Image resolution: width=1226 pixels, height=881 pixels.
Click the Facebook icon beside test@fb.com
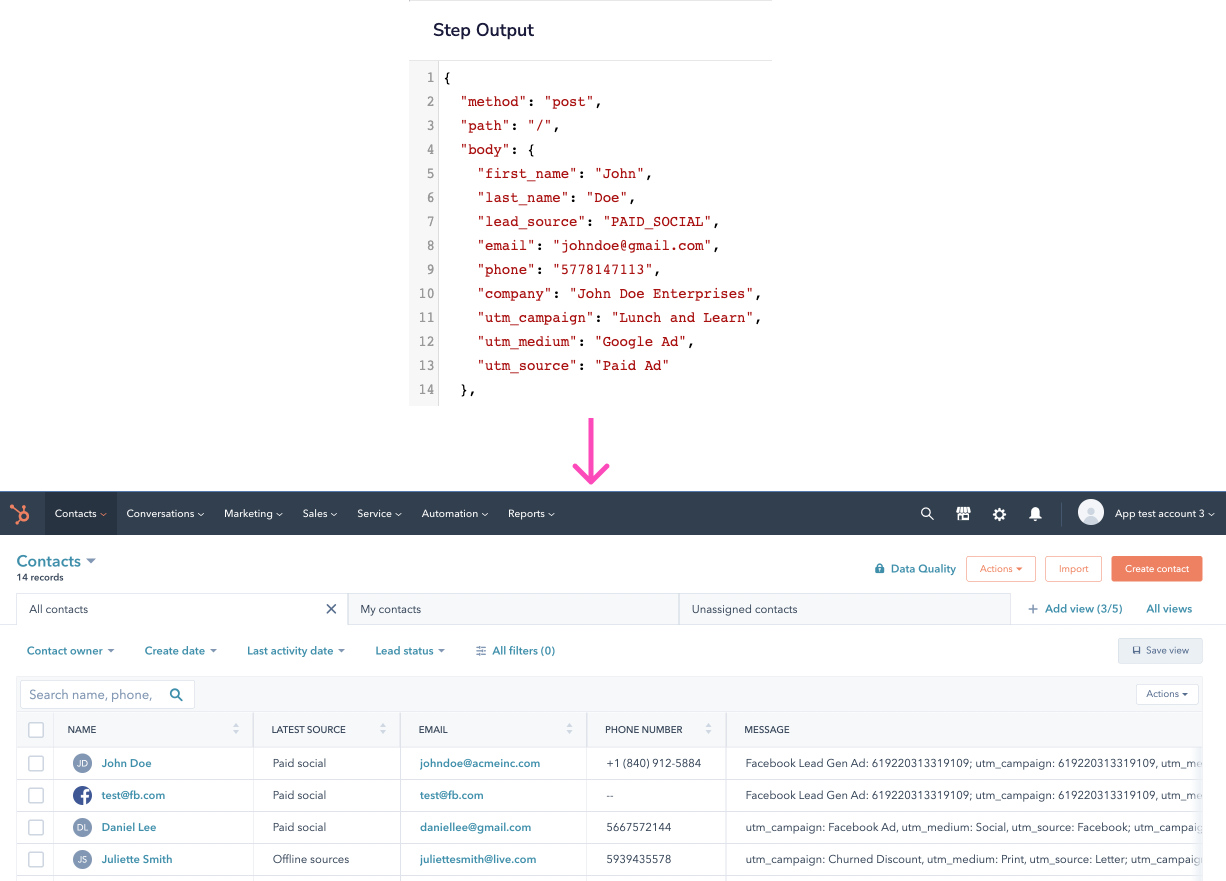point(82,796)
